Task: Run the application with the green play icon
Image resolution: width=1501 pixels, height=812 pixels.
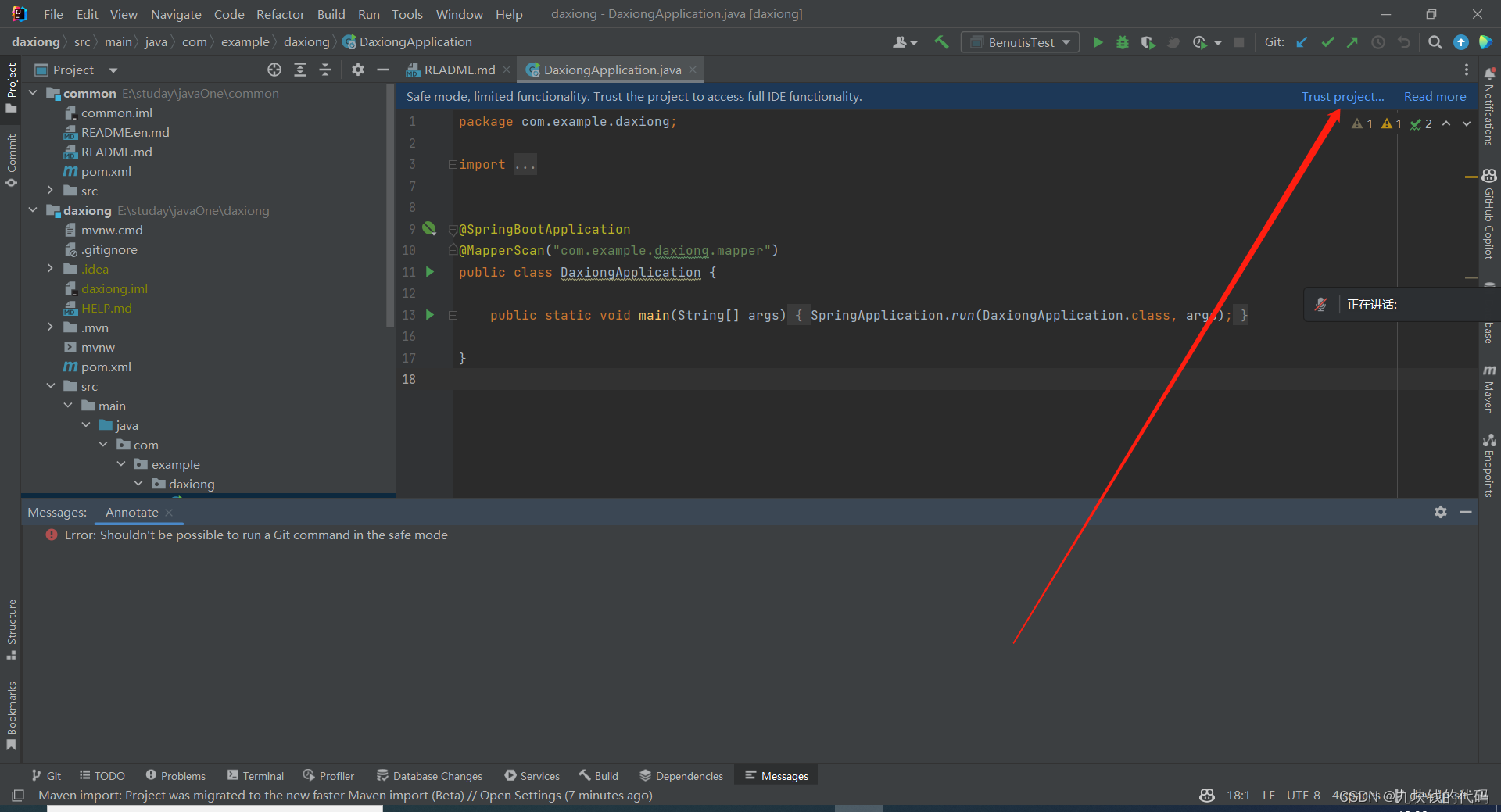Action: coord(1098,42)
